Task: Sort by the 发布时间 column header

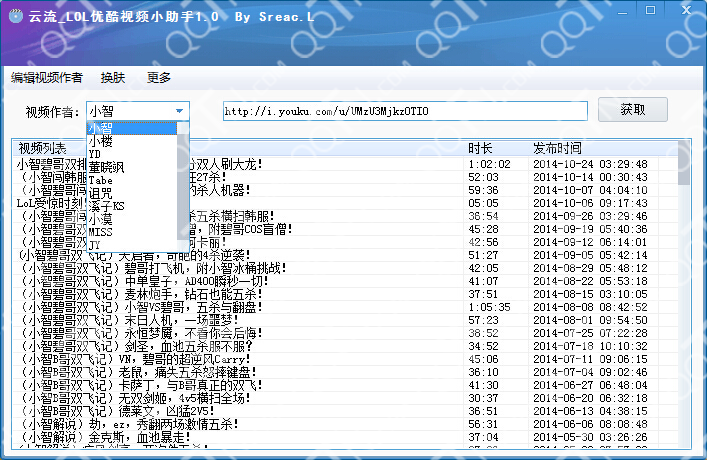Action: point(594,148)
